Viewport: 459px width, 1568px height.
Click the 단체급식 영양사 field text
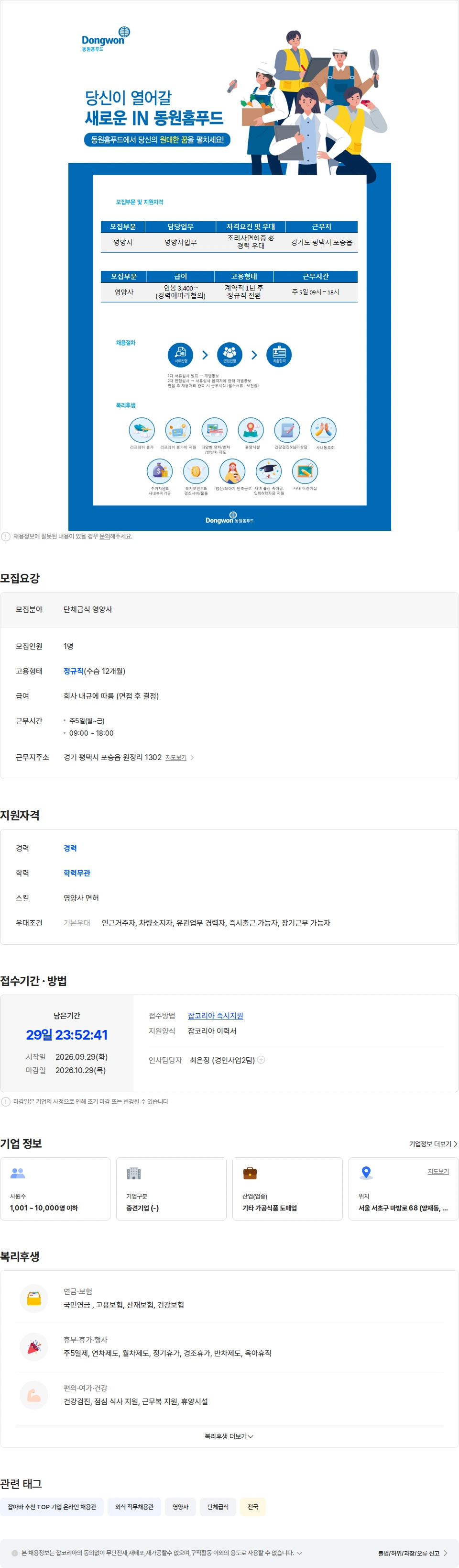click(88, 609)
